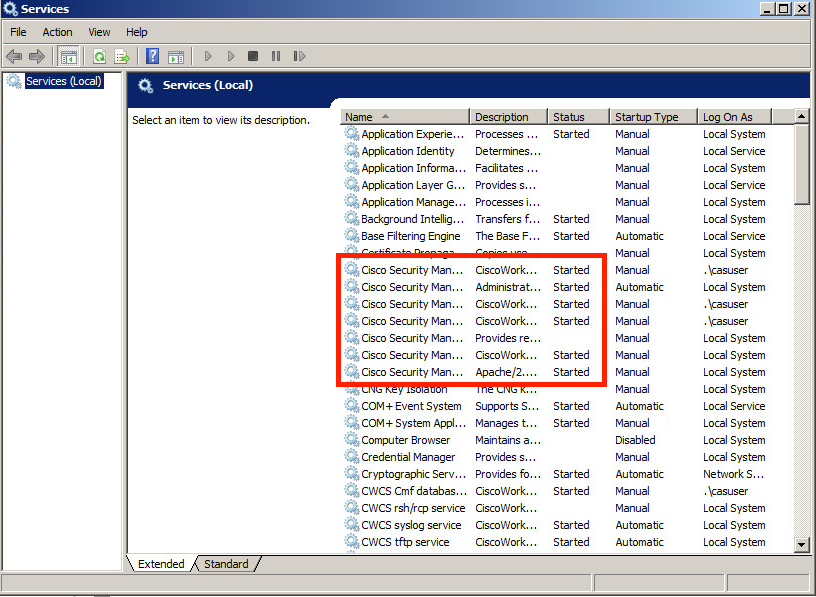Image resolution: width=816 pixels, height=597 pixels.
Task: Sort by the Description column header
Action: coord(508,117)
